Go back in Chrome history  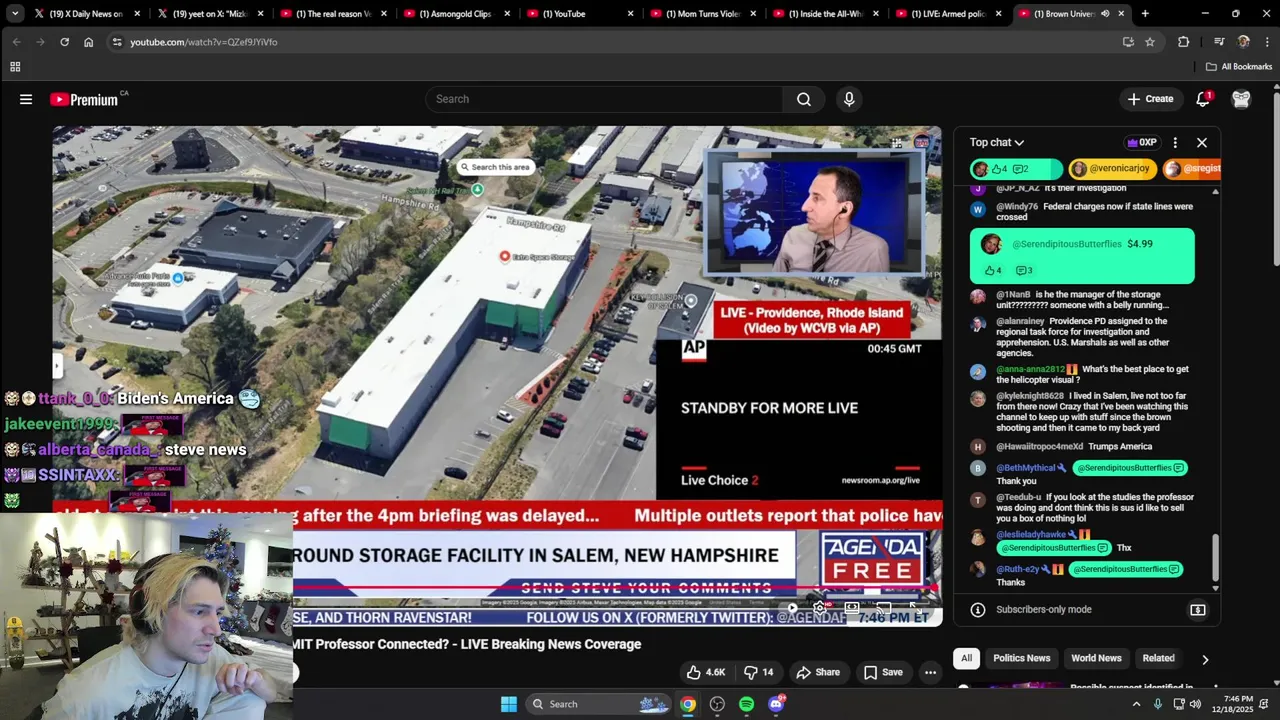tap(16, 42)
